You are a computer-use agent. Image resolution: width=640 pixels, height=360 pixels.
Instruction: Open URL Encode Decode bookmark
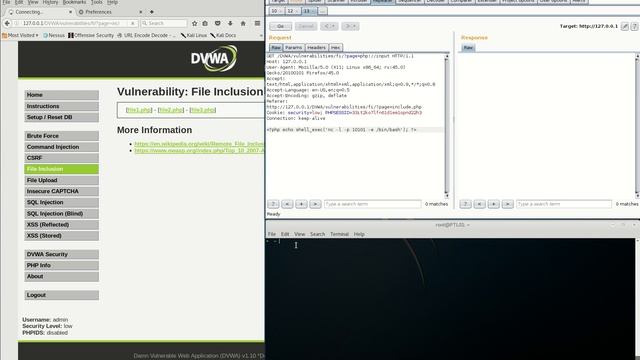click(x=146, y=36)
